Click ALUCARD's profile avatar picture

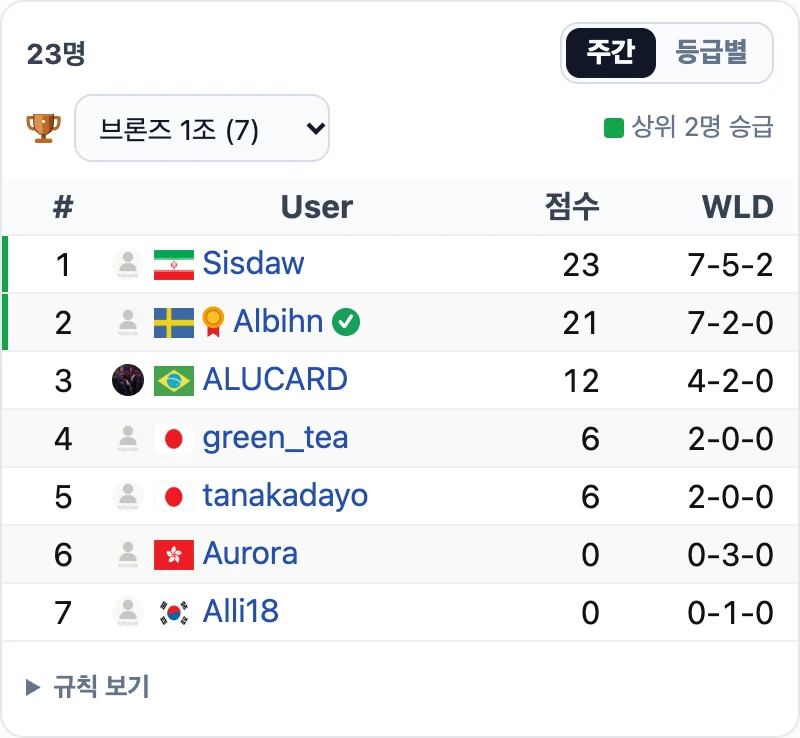click(x=128, y=380)
